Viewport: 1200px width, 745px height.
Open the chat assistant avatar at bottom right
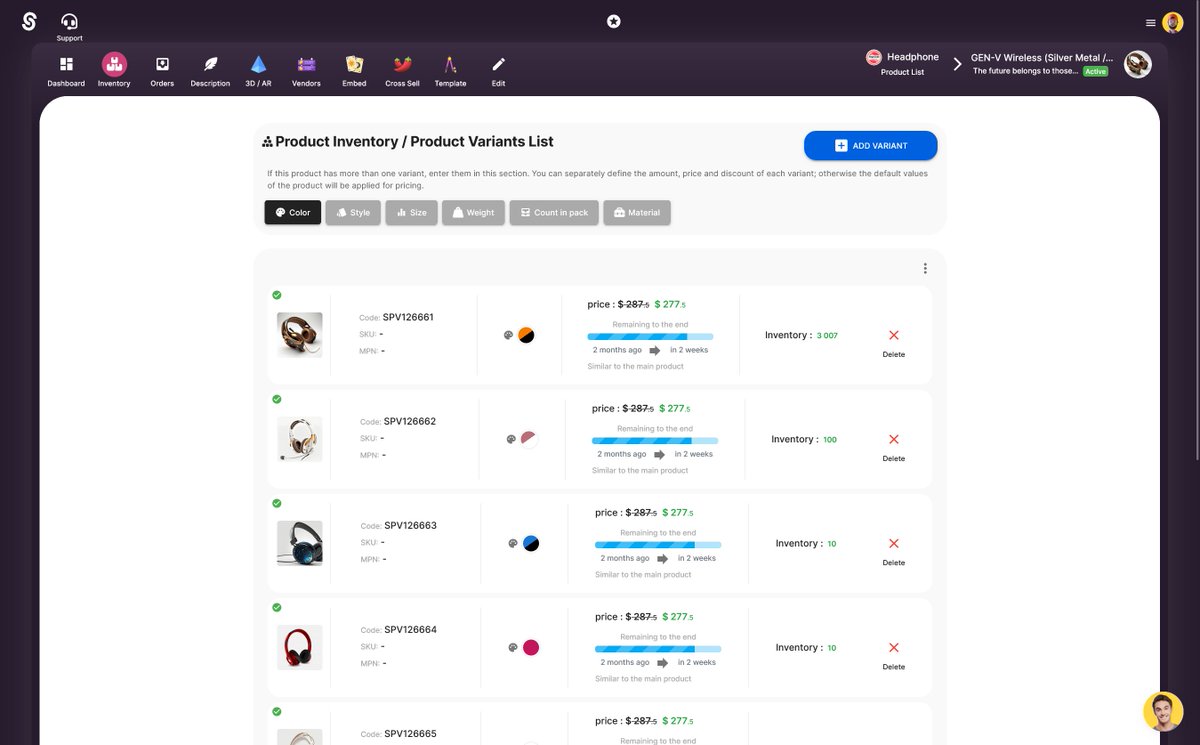pos(1163,712)
